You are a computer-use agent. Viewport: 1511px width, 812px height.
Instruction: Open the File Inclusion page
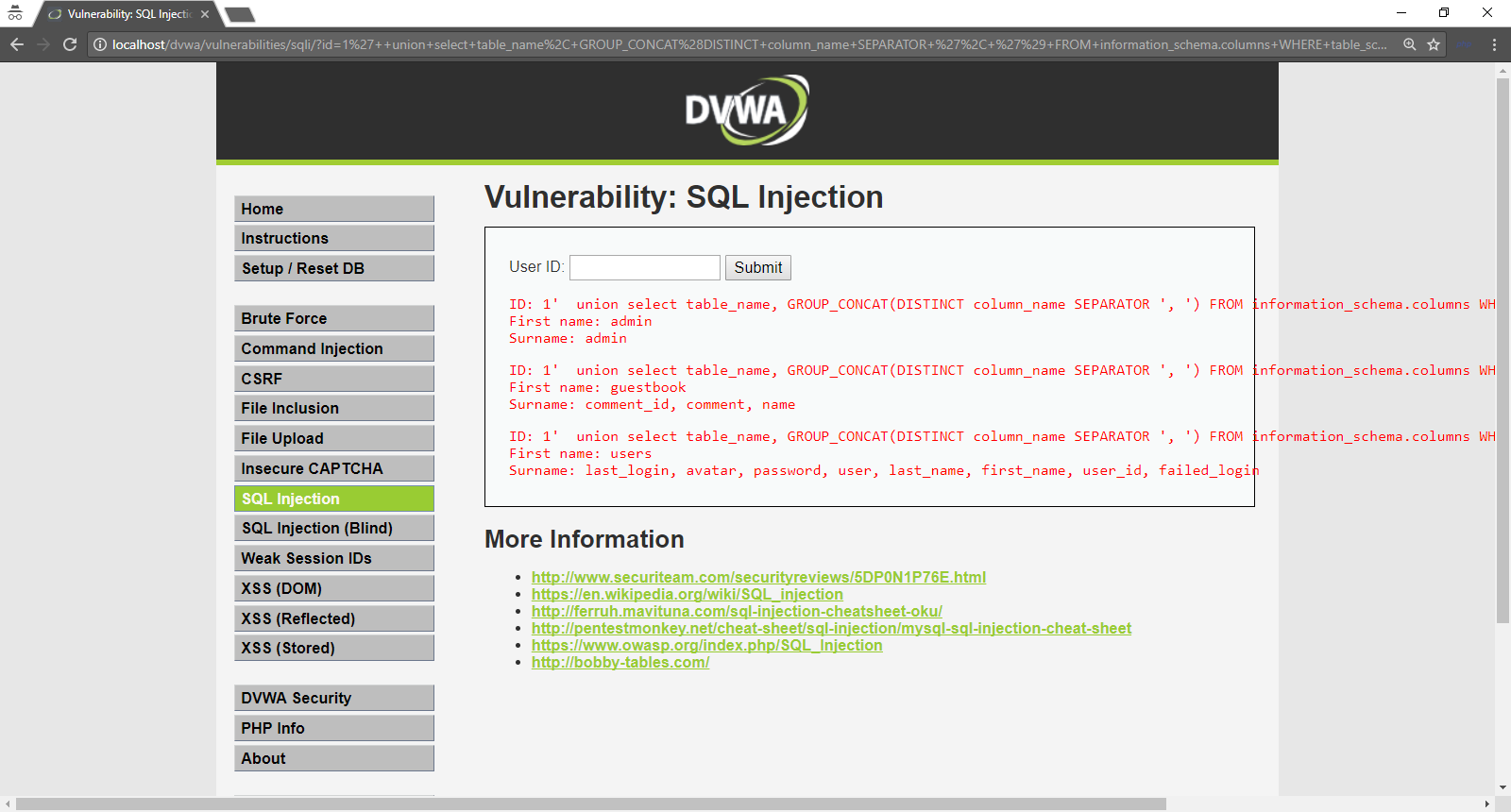(x=334, y=408)
